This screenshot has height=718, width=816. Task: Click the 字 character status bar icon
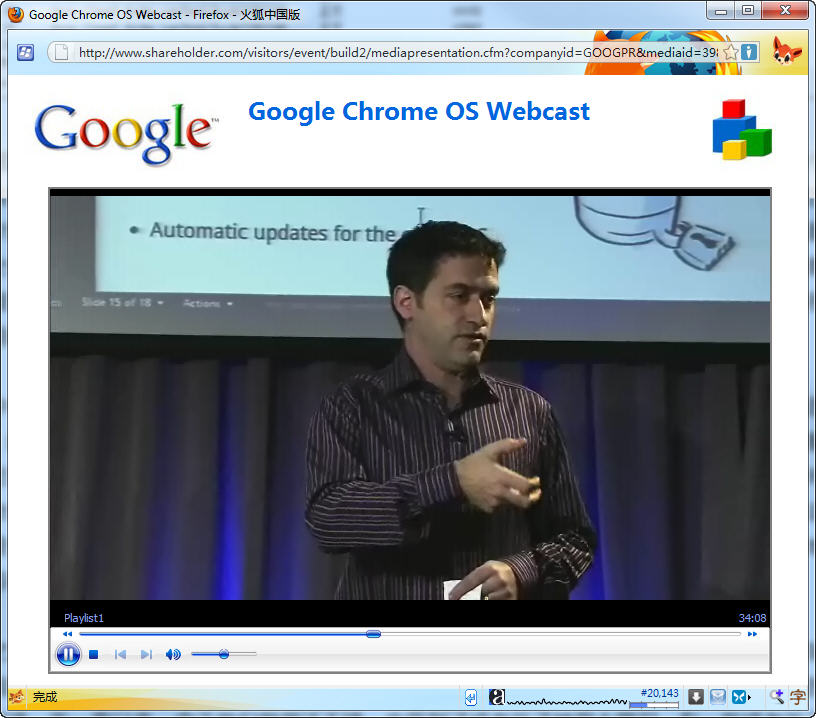(x=798, y=697)
